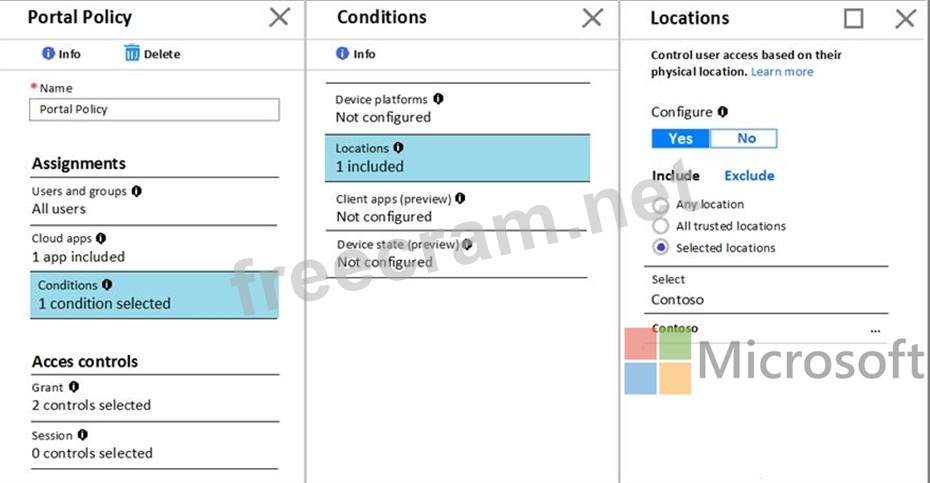Click the ellipsis next to Contoso

pos(875,330)
